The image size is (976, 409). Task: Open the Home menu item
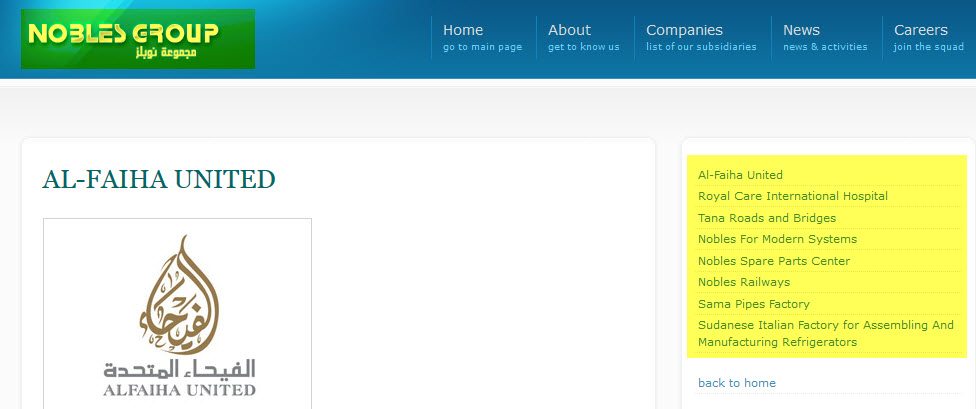482,38
